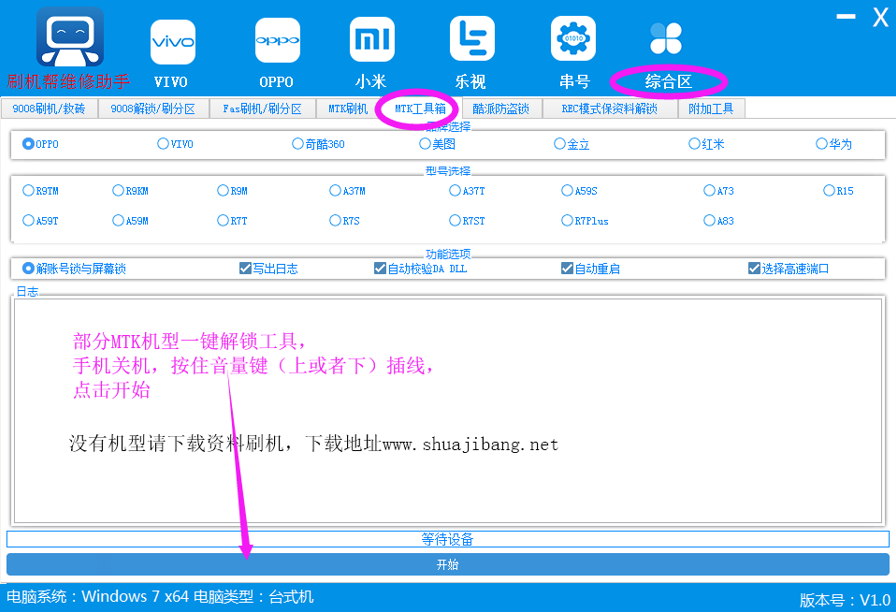Click the 等待设备 progress bar
Image resolution: width=896 pixels, height=612 pixels.
pyautogui.click(x=448, y=539)
